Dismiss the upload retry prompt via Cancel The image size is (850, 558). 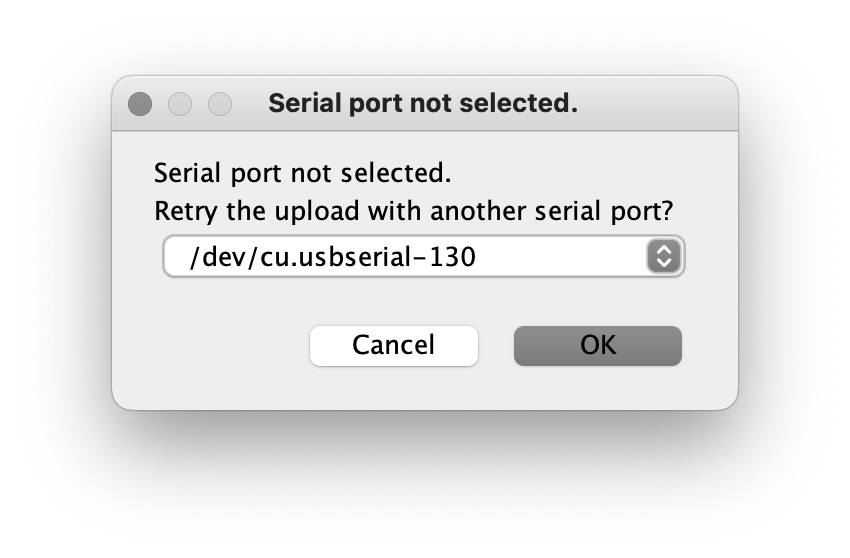tap(394, 345)
